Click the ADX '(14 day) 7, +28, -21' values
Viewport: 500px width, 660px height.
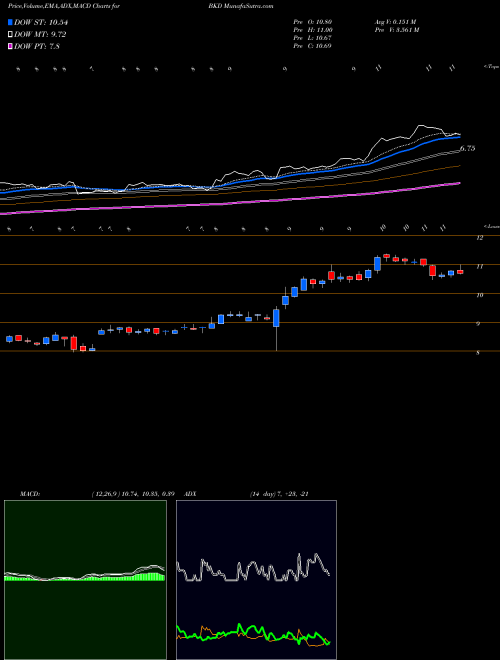[x=279, y=494]
